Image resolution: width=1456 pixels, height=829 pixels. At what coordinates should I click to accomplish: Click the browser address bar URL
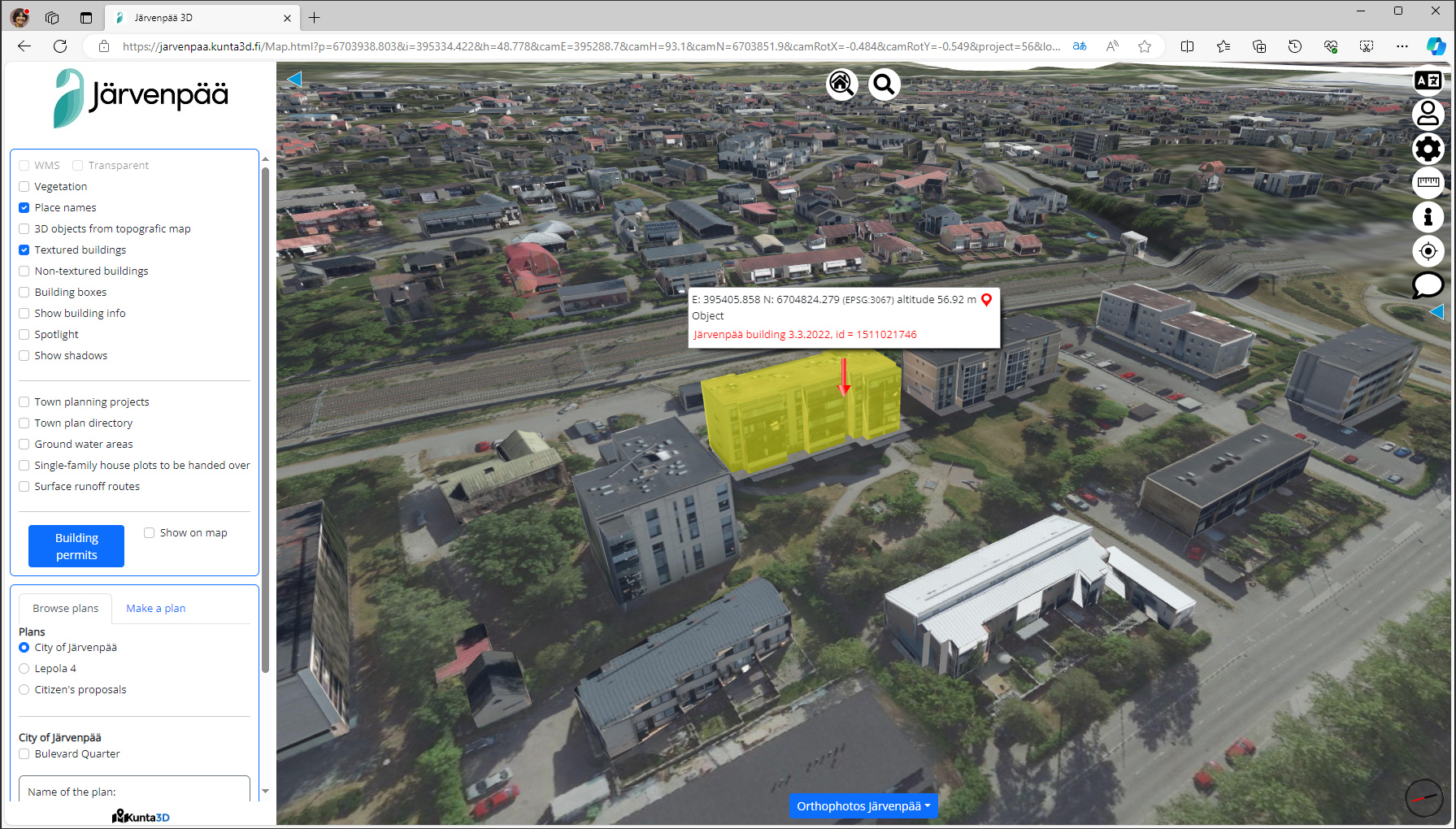point(591,46)
